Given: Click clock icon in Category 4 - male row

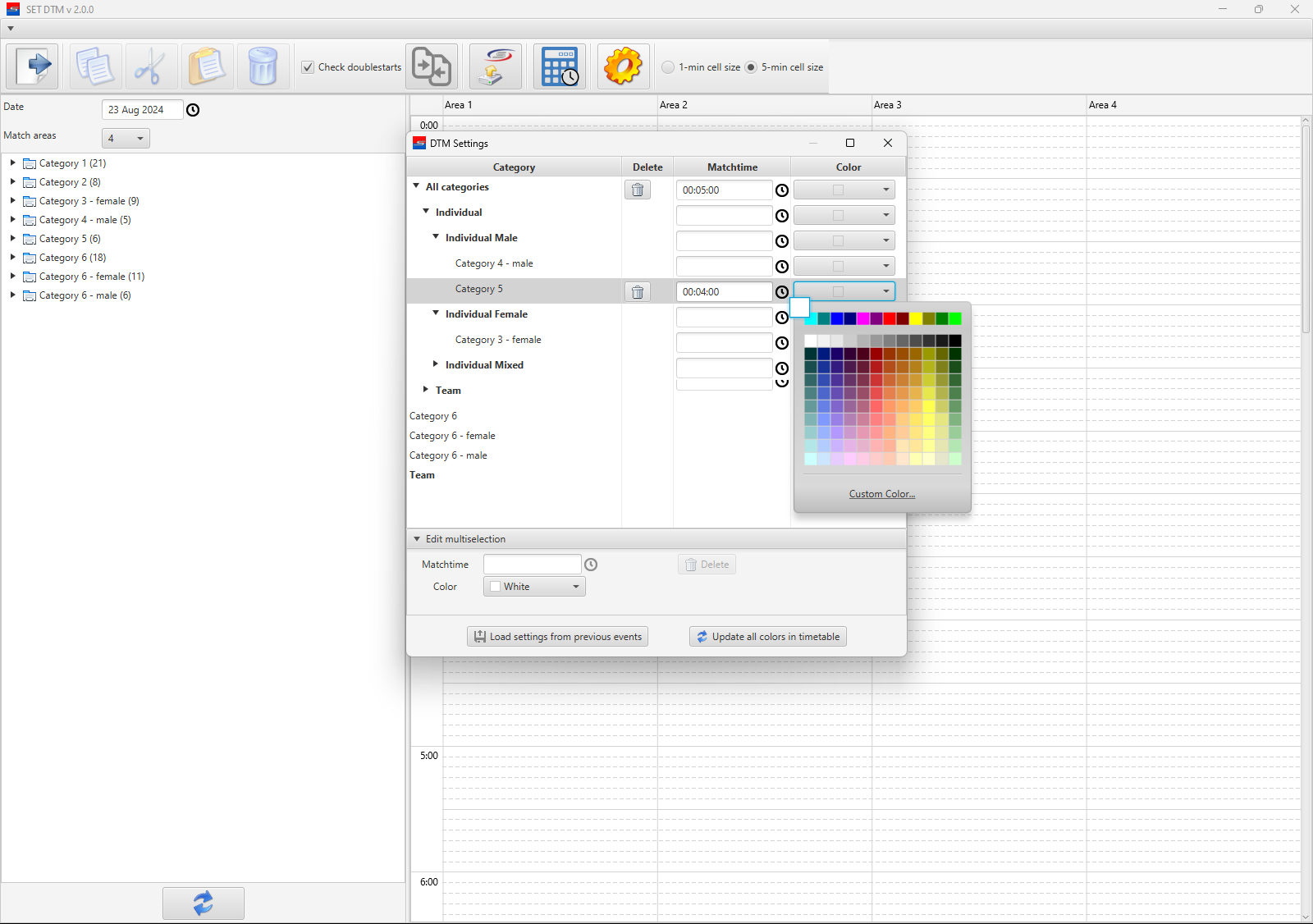Looking at the screenshot, I should click(782, 267).
